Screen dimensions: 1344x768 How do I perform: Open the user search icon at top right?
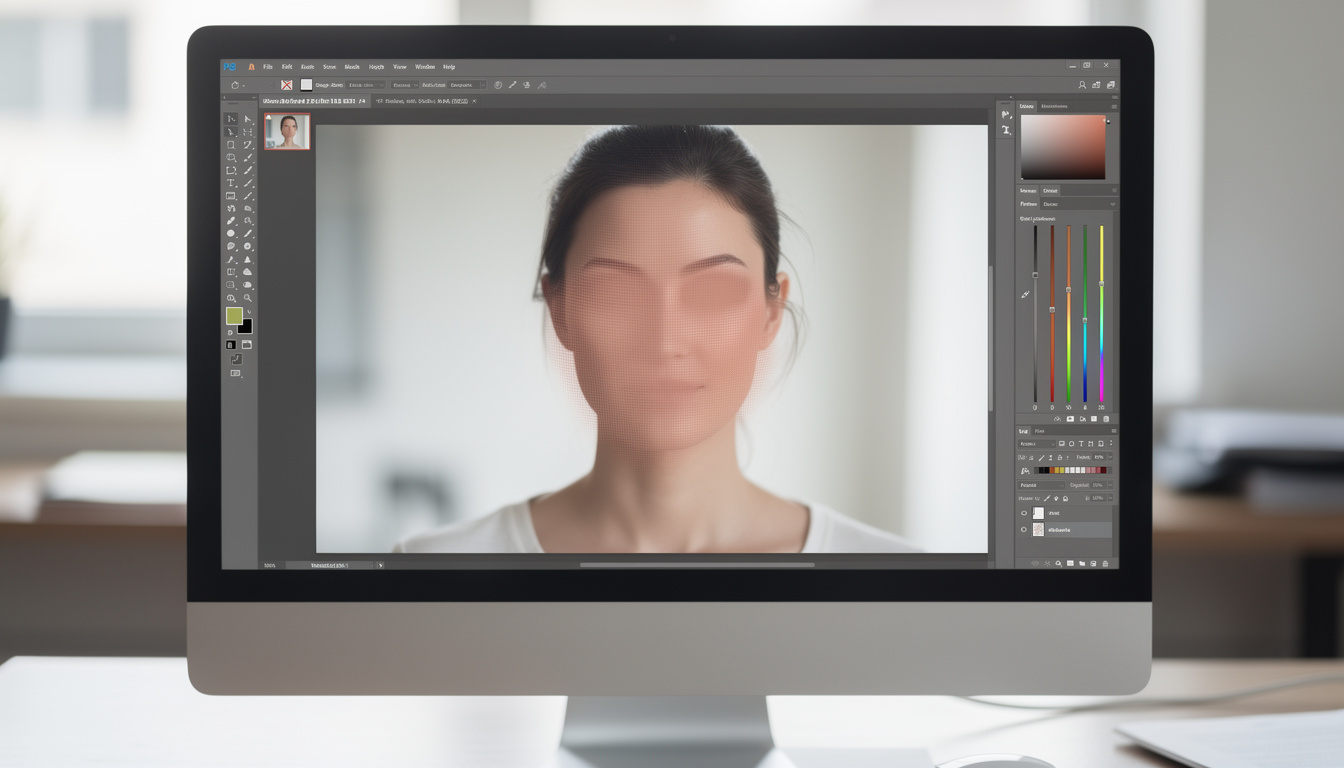pyautogui.click(x=1082, y=85)
